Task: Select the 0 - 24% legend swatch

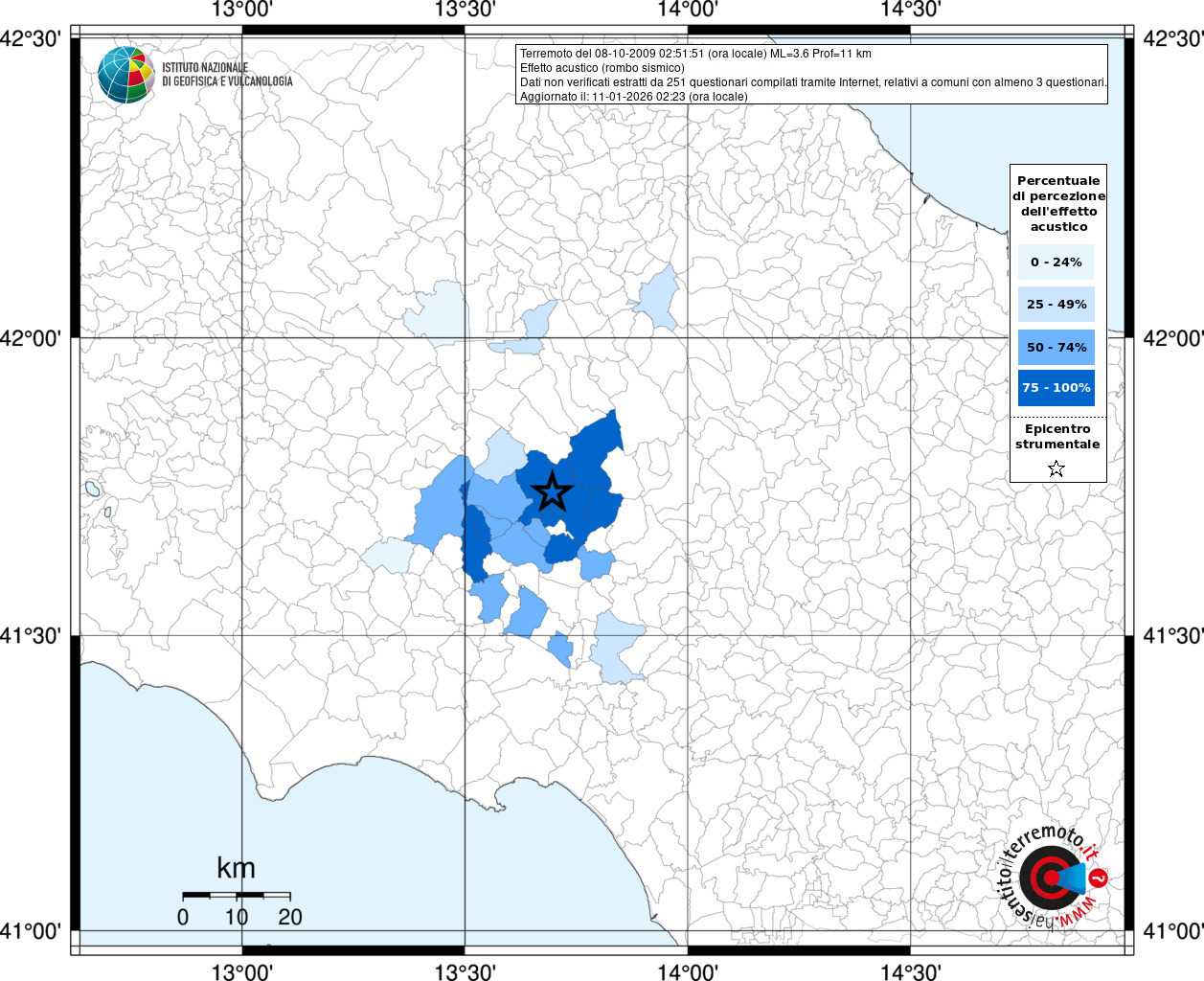Action: coord(1056,262)
